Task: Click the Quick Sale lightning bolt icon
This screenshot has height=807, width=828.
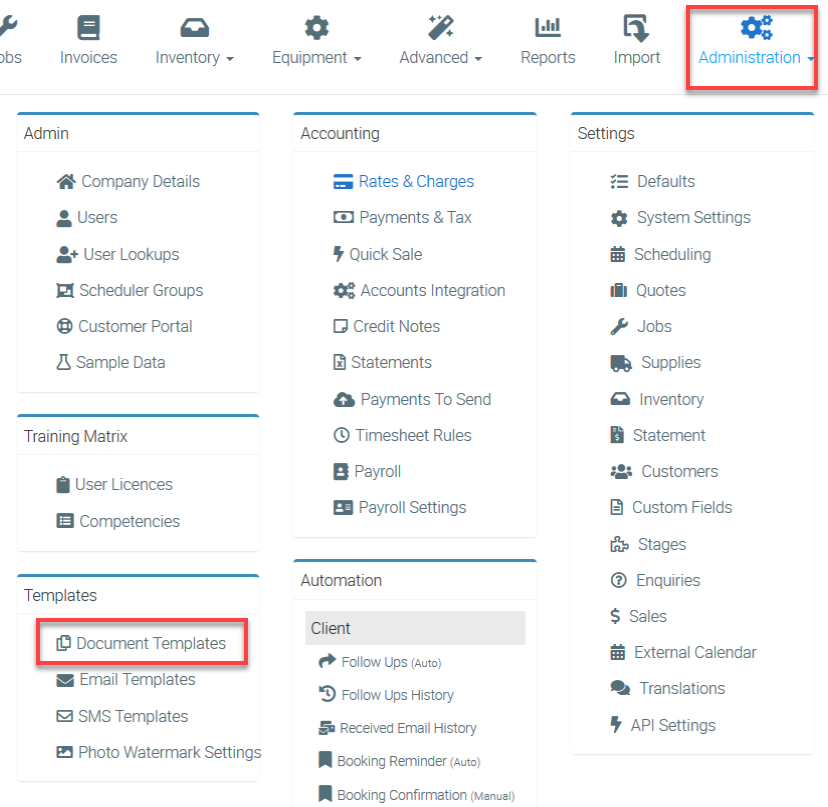Action: point(338,254)
